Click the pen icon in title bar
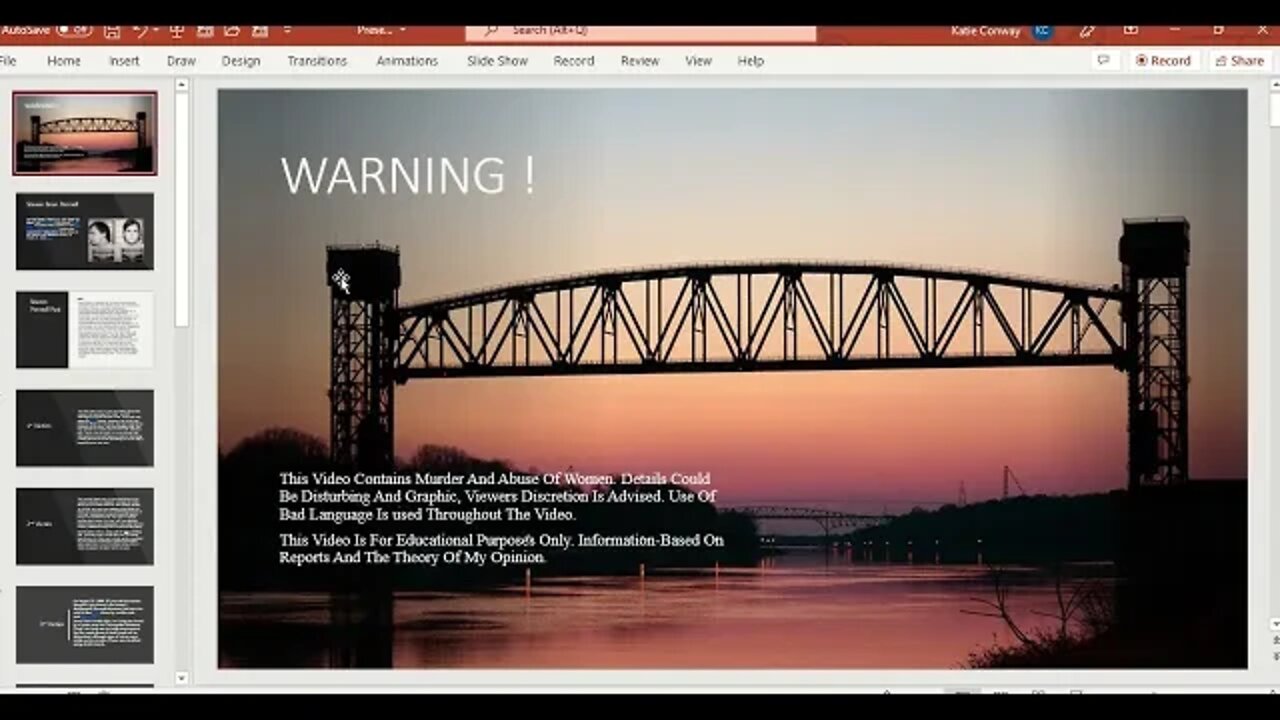The height and width of the screenshot is (720, 1280). tap(1088, 31)
